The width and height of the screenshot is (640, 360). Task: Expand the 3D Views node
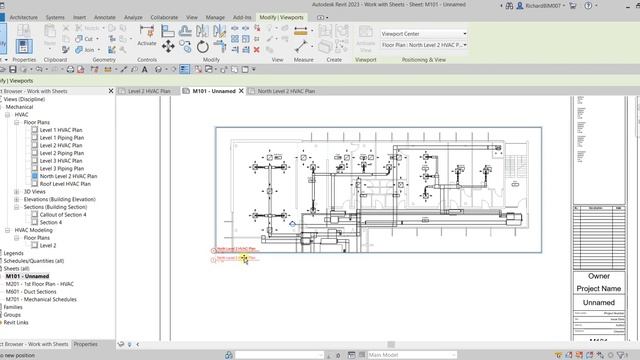pos(17,191)
